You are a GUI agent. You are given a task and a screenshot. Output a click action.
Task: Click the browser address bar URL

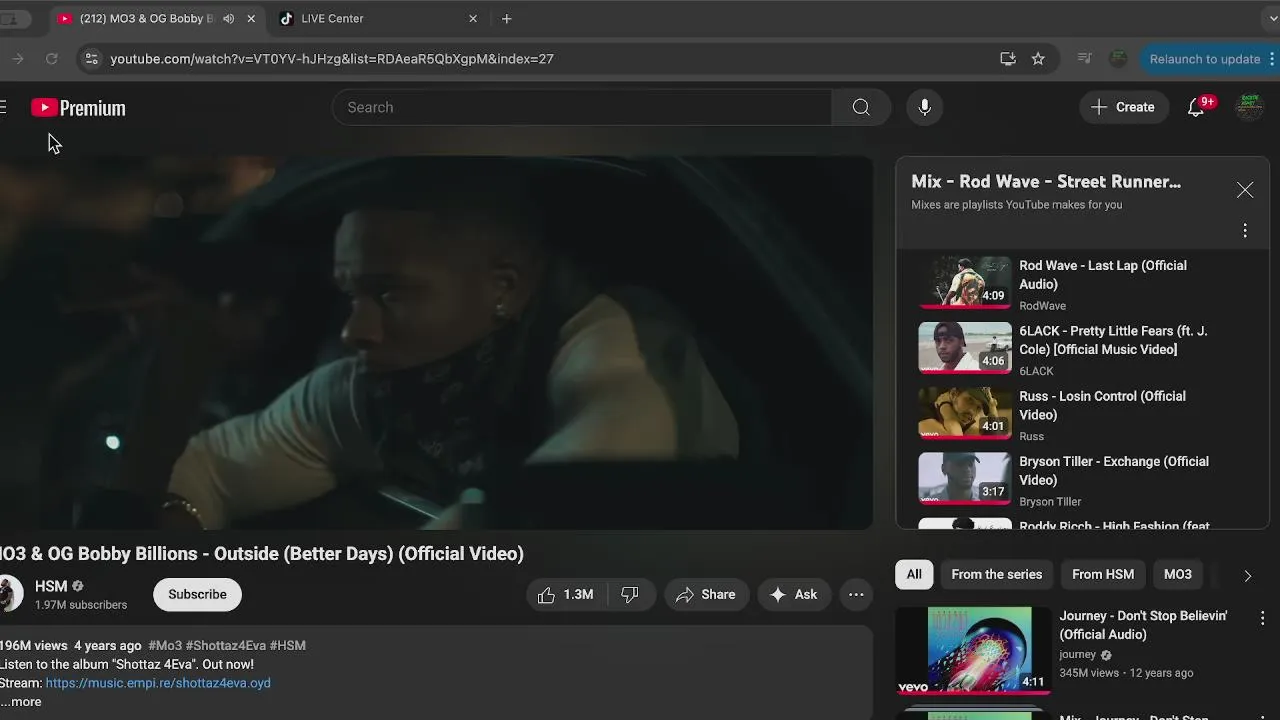click(332, 59)
